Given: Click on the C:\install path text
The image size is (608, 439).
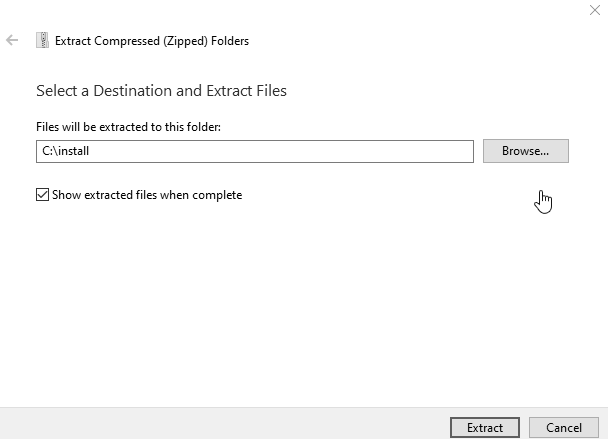Looking at the screenshot, I should [66, 151].
